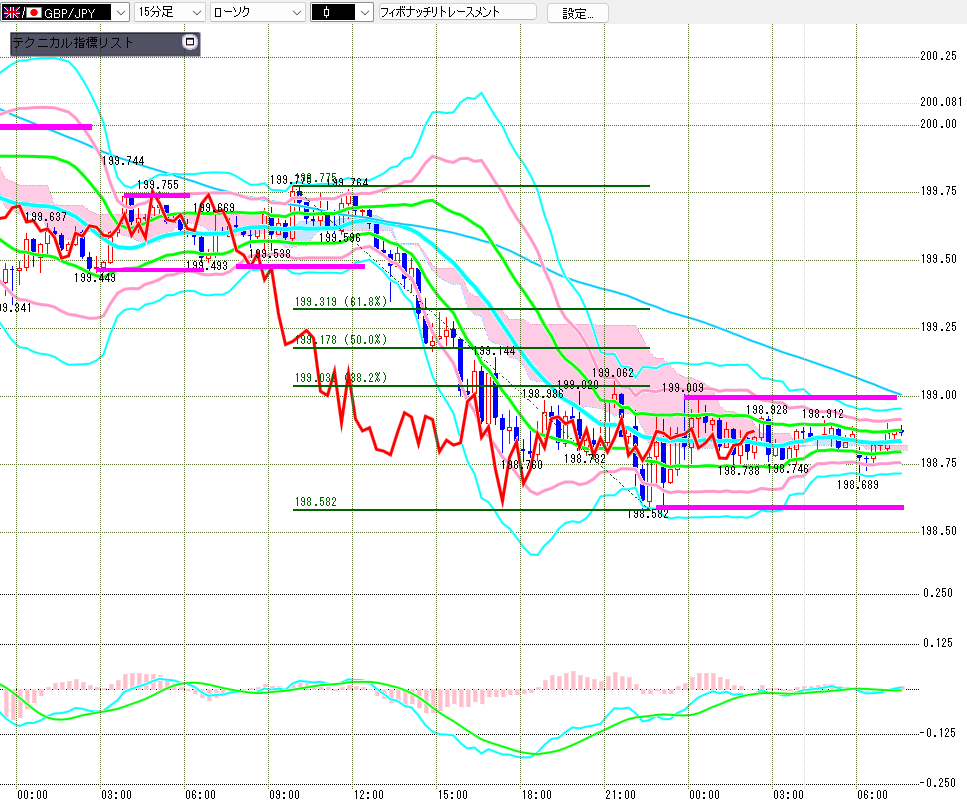Click the Japan flag icon in the pair selector

(33, 12)
